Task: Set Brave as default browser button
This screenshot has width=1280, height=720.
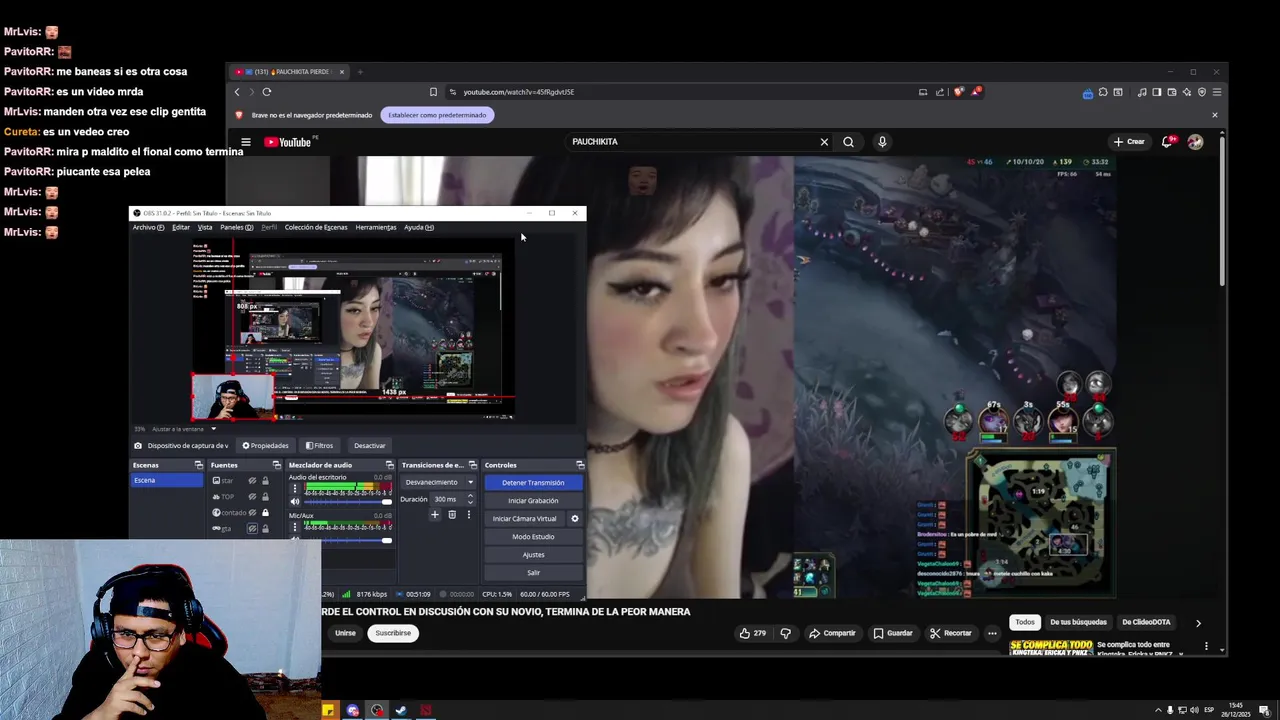Action: tap(437, 115)
